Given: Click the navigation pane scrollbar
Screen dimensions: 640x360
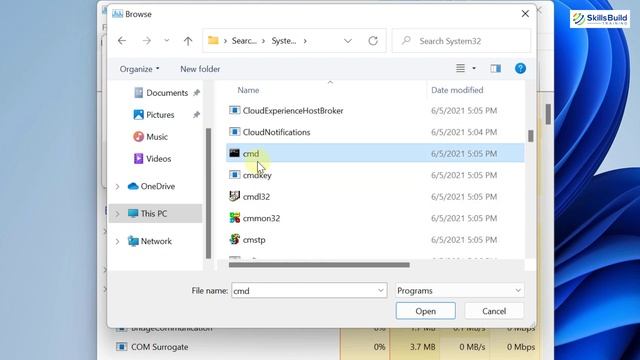Looking at the screenshot, I should click(208, 193).
